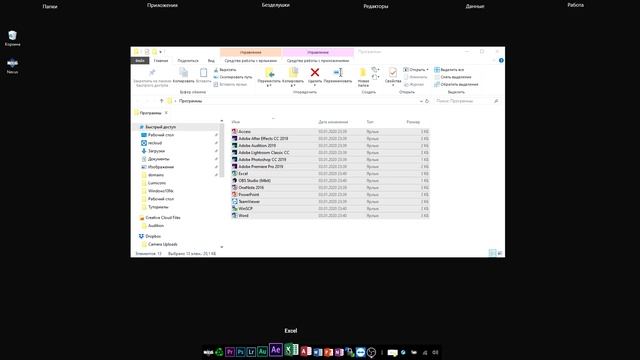Switch to large icons view in status bar
The height and width of the screenshot is (360, 640).
coord(500,253)
